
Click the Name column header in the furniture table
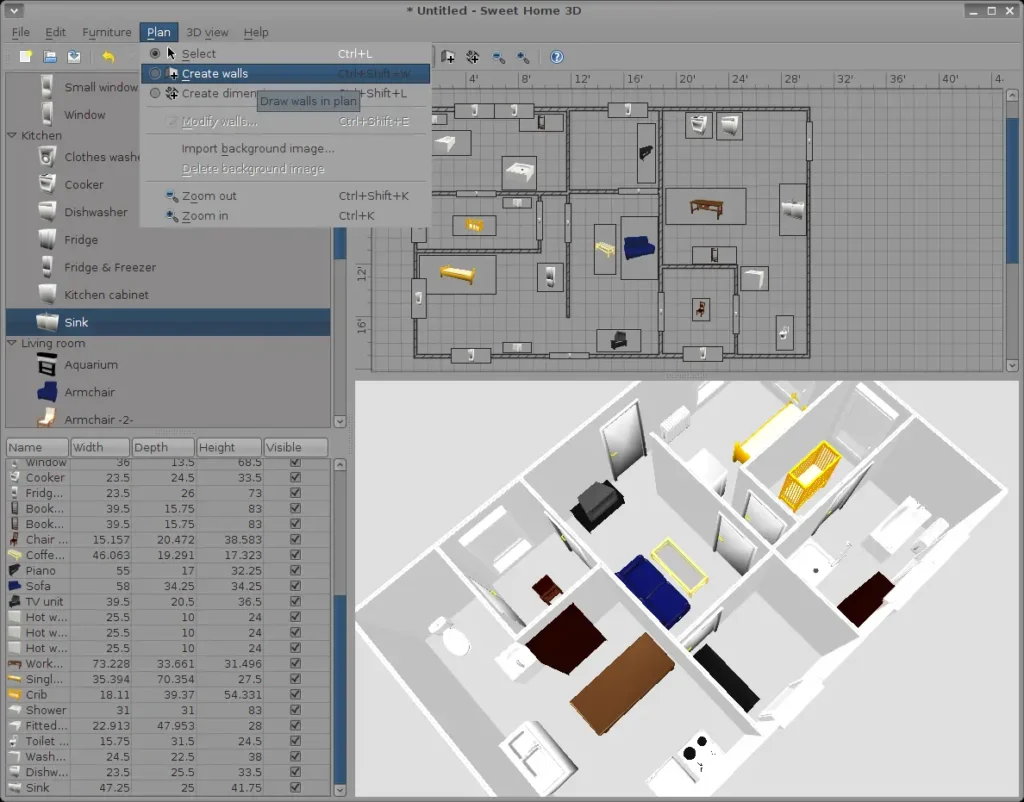(37, 447)
